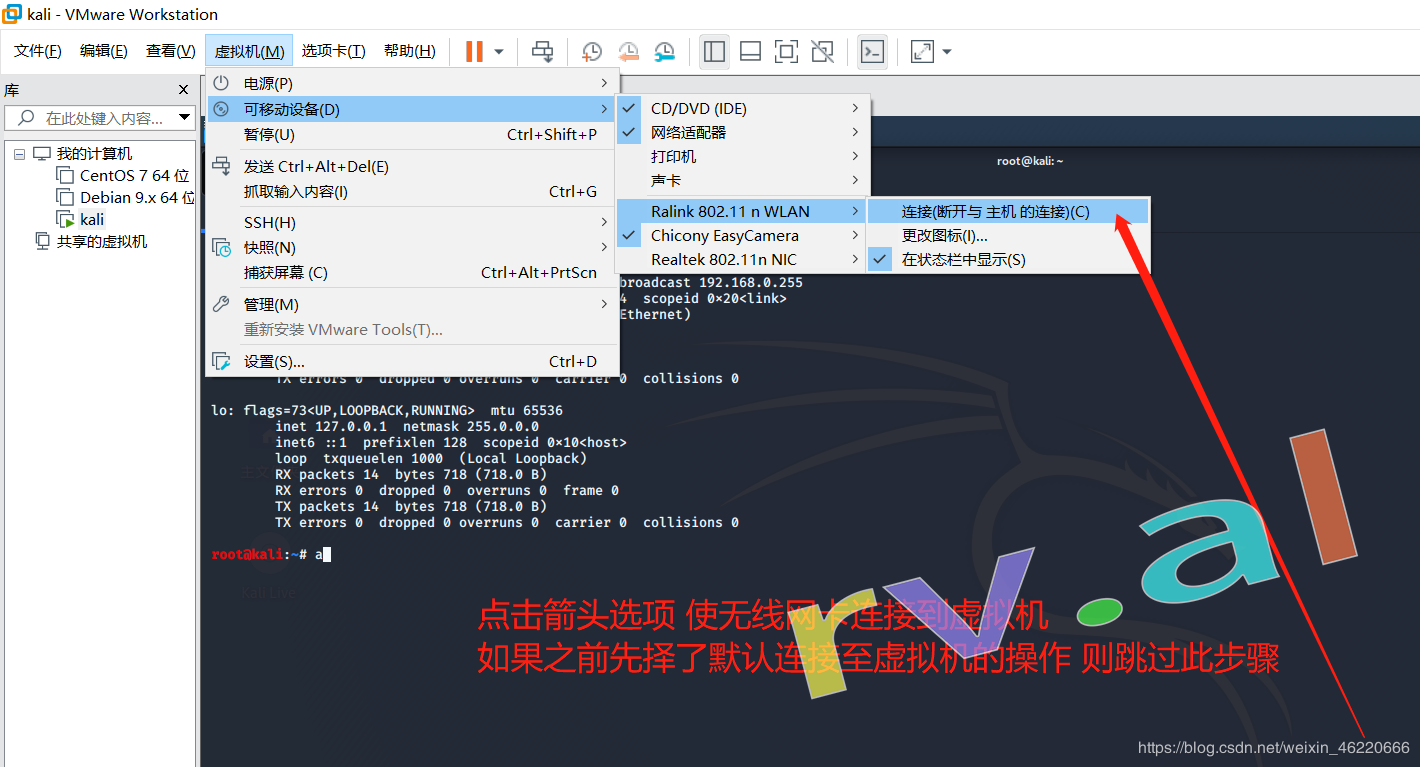Viewport: 1420px width, 767px height.
Task: Click the full screen mode icon
Action: point(786,51)
